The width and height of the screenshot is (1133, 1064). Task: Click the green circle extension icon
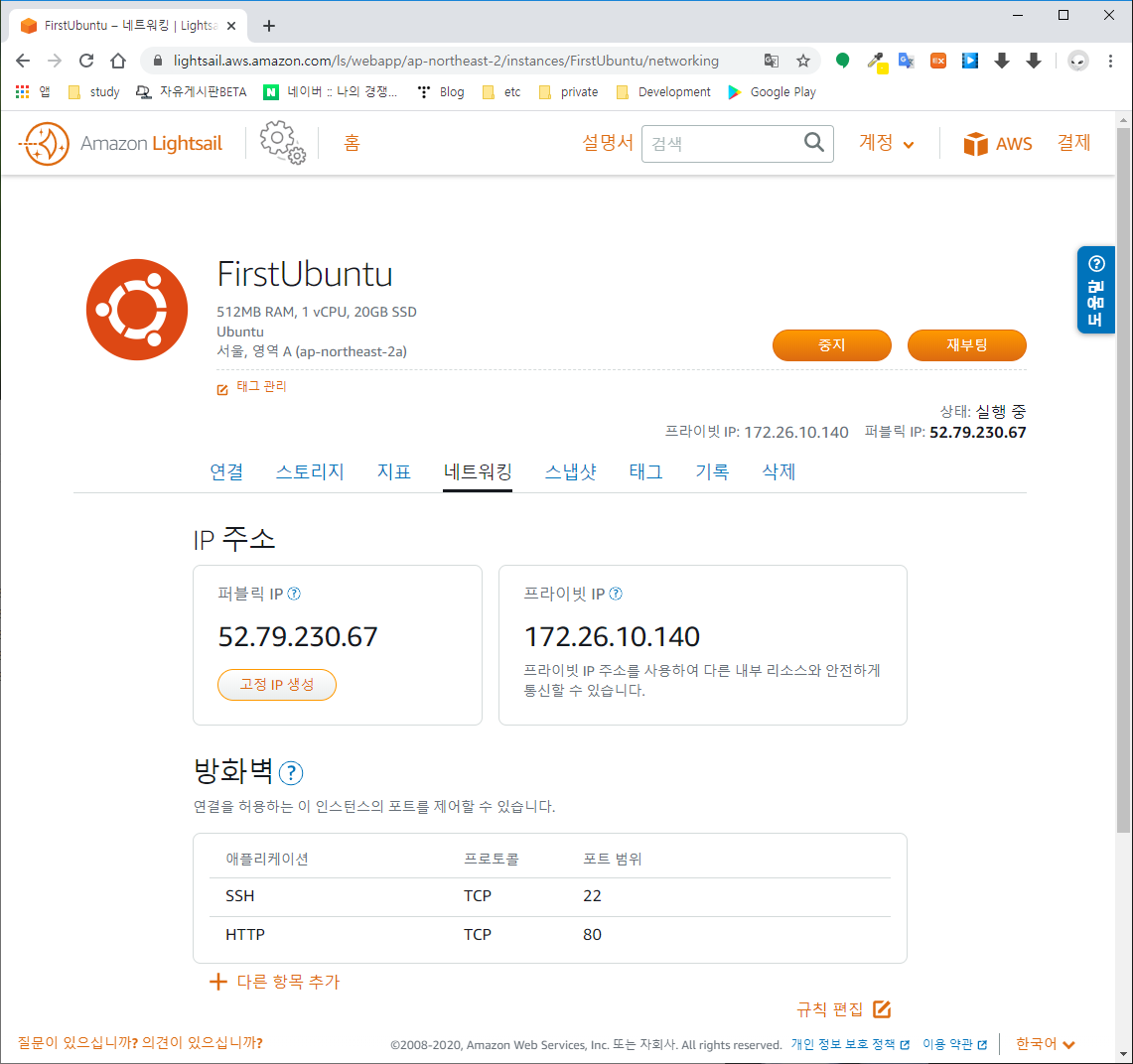coord(842,61)
